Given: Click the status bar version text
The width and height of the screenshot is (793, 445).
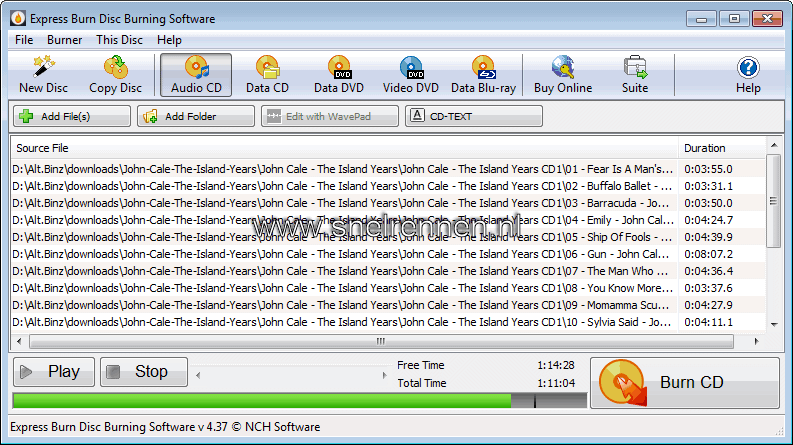Looking at the screenshot, I should (x=165, y=427).
